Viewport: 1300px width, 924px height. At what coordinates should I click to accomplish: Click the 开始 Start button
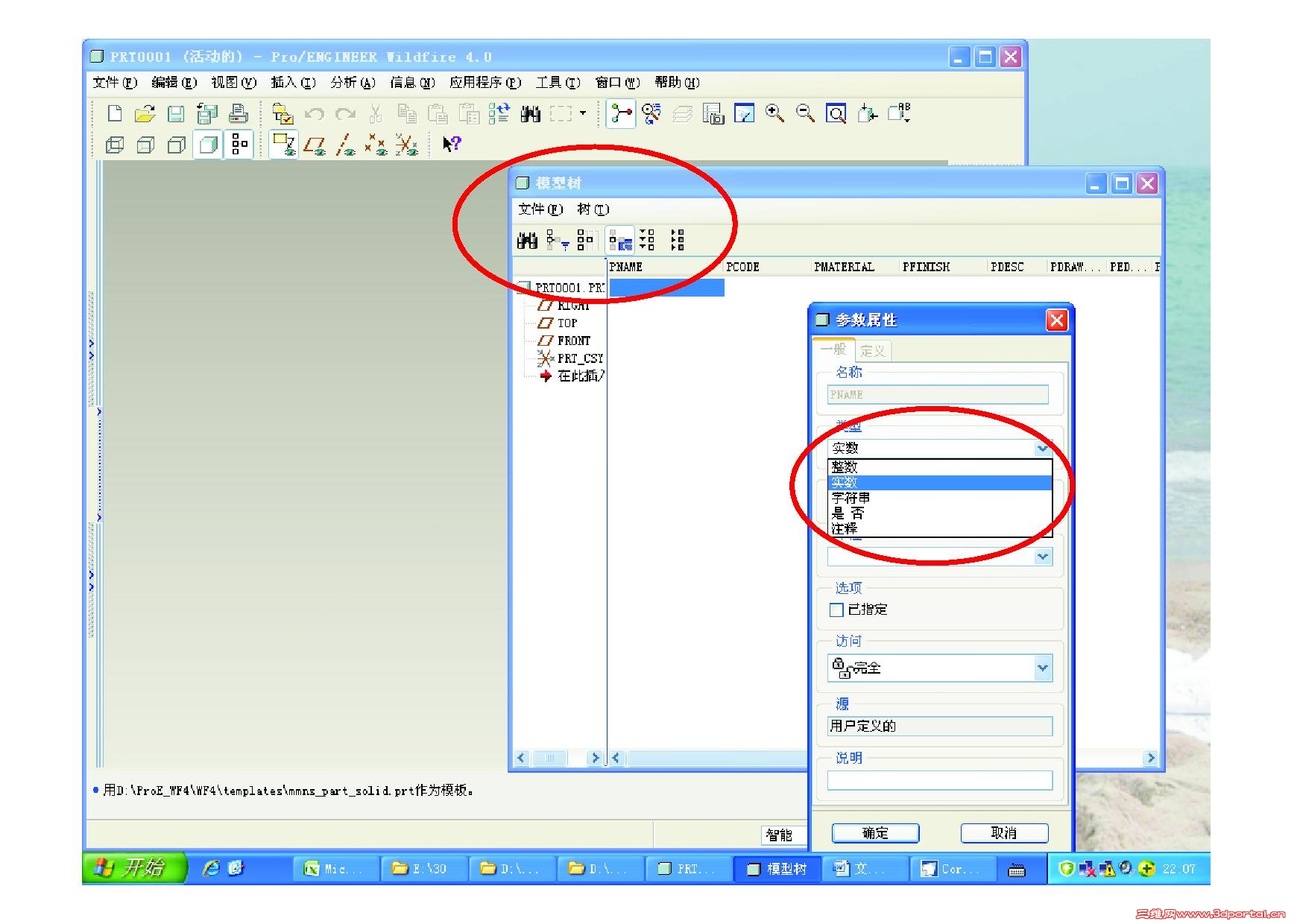pyautogui.click(x=133, y=868)
